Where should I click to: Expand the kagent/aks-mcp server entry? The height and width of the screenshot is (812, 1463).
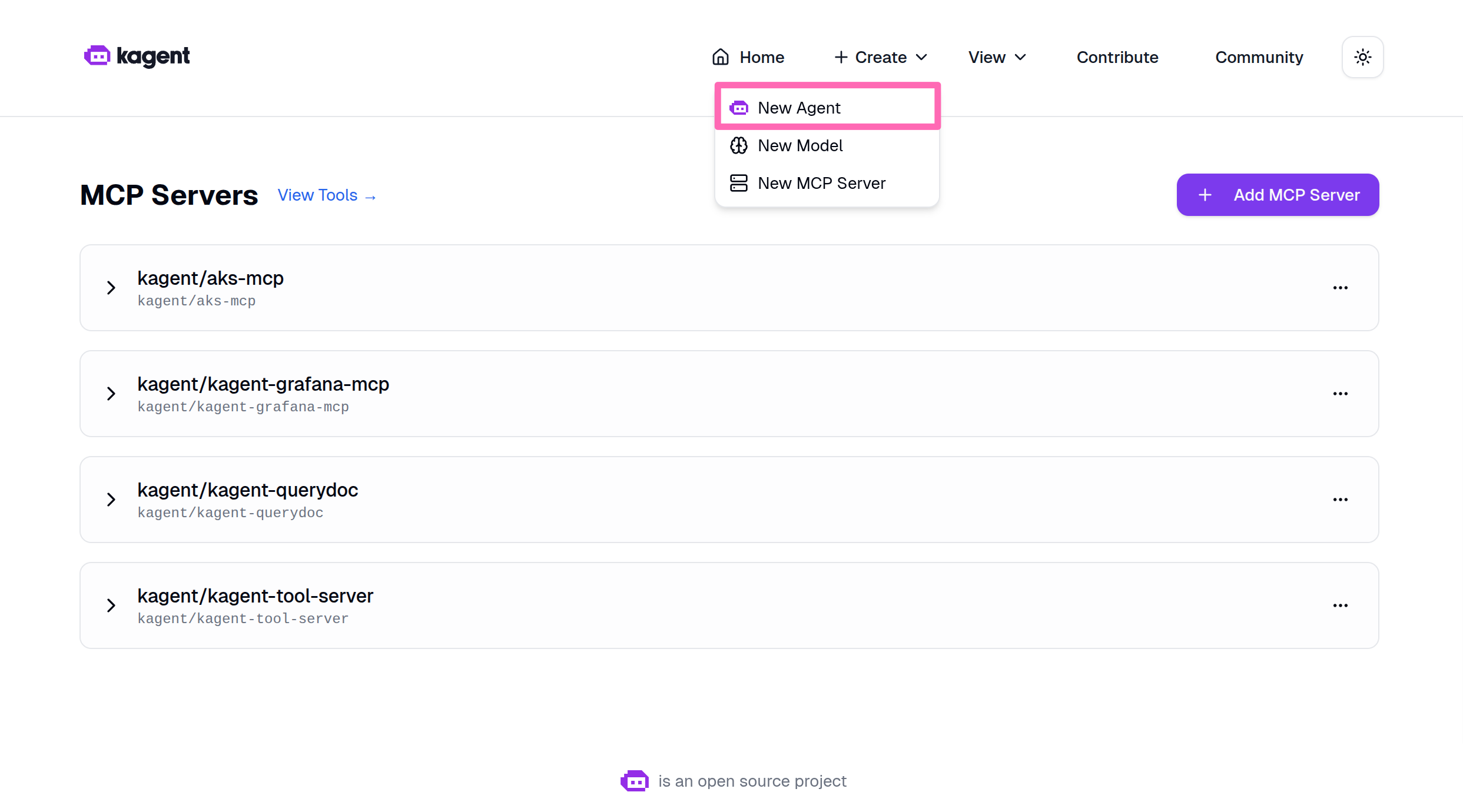111,288
